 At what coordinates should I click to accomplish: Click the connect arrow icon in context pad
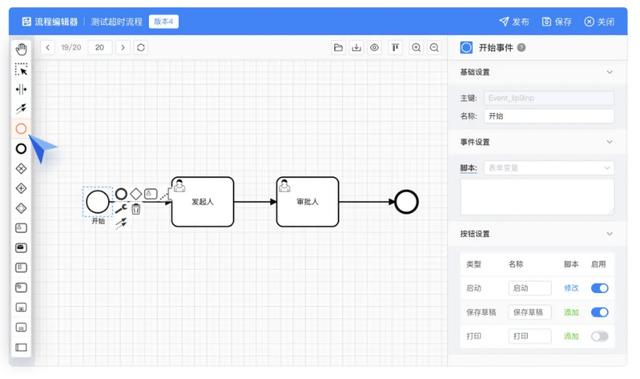[121, 223]
